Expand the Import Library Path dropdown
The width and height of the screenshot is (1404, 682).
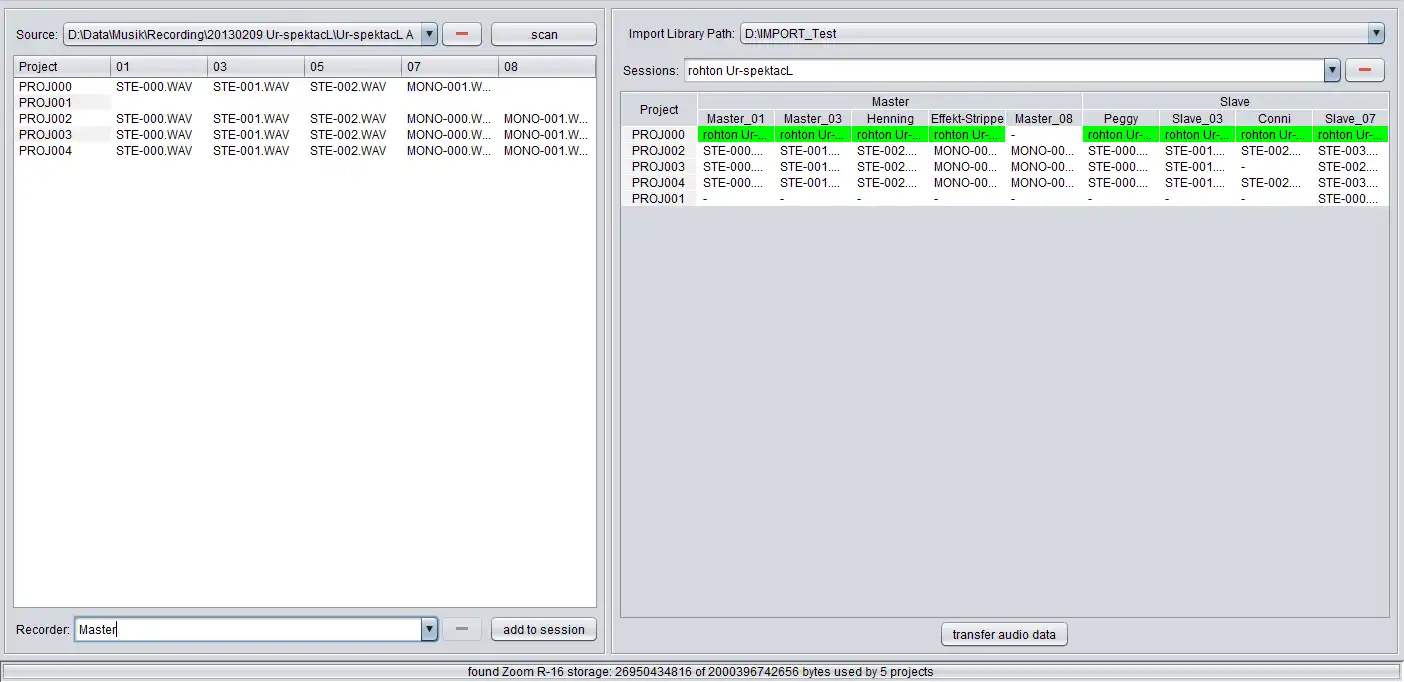click(1376, 34)
